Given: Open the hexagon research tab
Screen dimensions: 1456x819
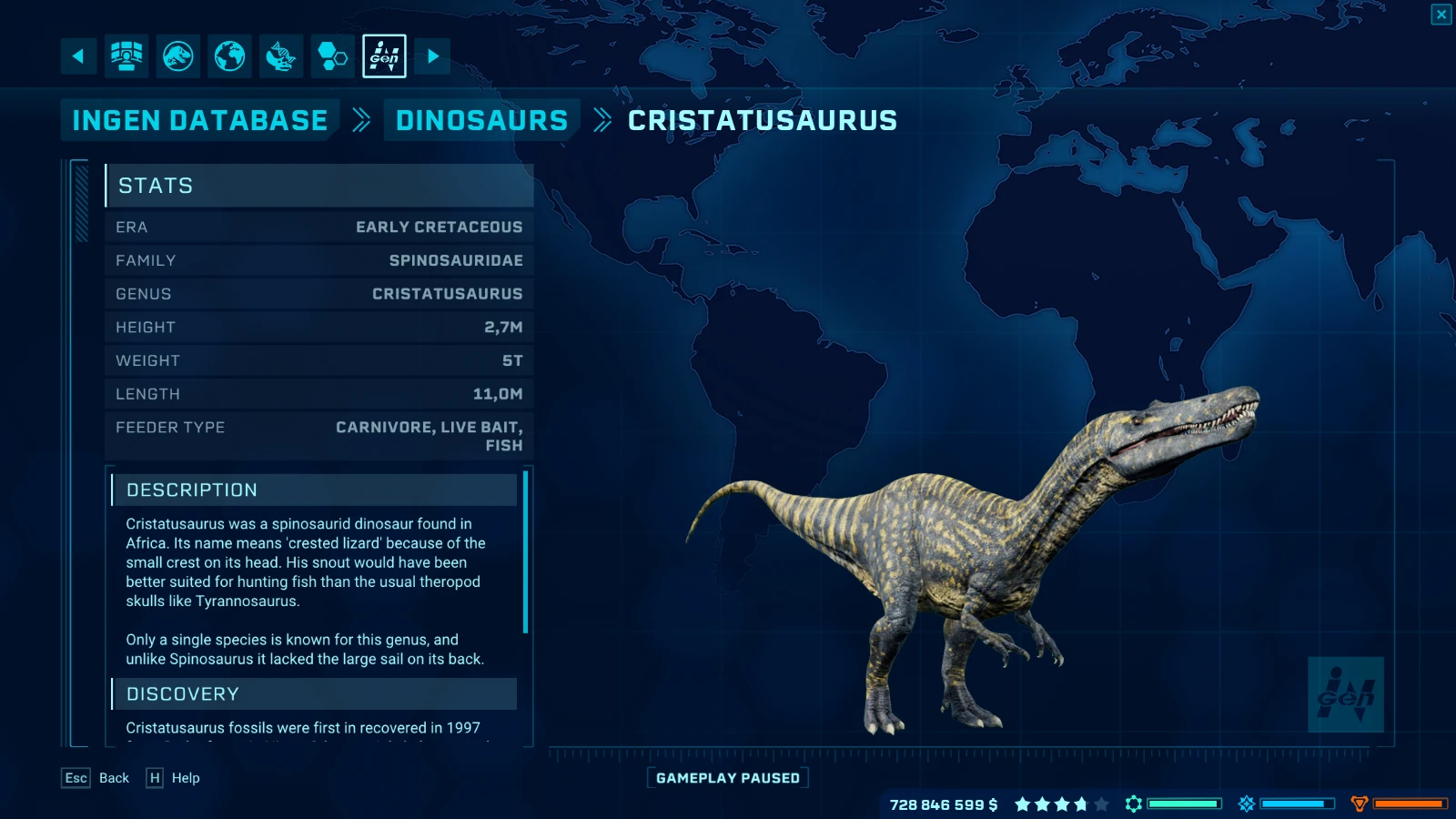Looking at the screenshot, I should point(333,56).
